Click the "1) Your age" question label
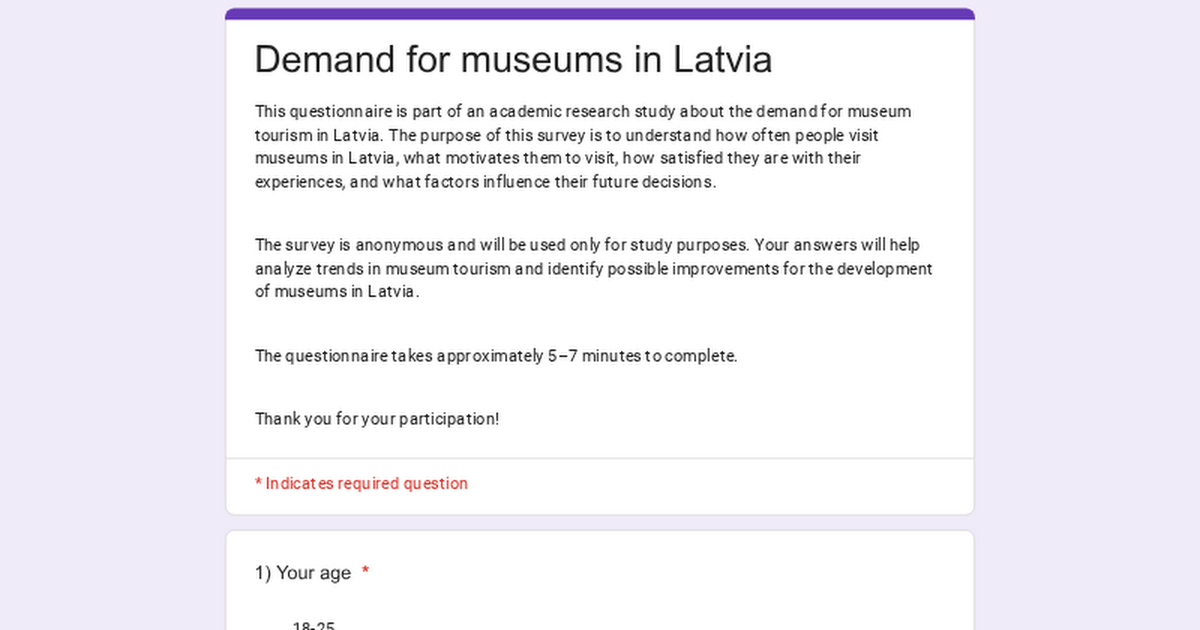 tap(303, 573)
